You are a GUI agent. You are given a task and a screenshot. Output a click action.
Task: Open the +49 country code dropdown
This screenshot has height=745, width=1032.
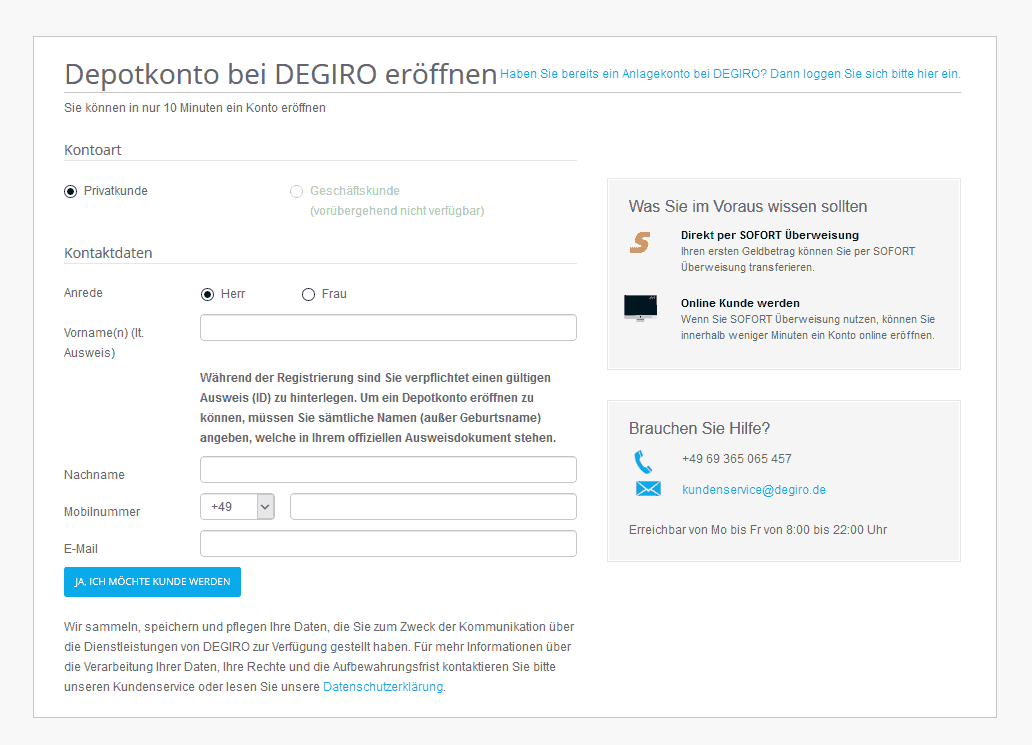click(x=237, y=507)
